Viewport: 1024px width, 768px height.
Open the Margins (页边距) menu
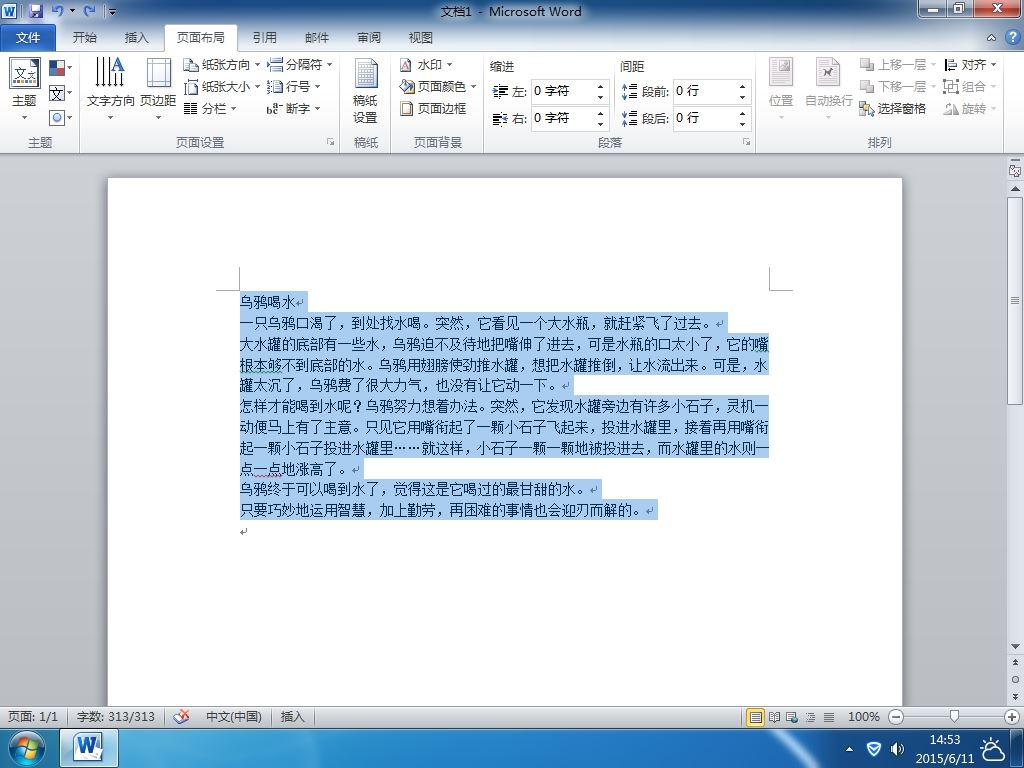click(158, 90)
